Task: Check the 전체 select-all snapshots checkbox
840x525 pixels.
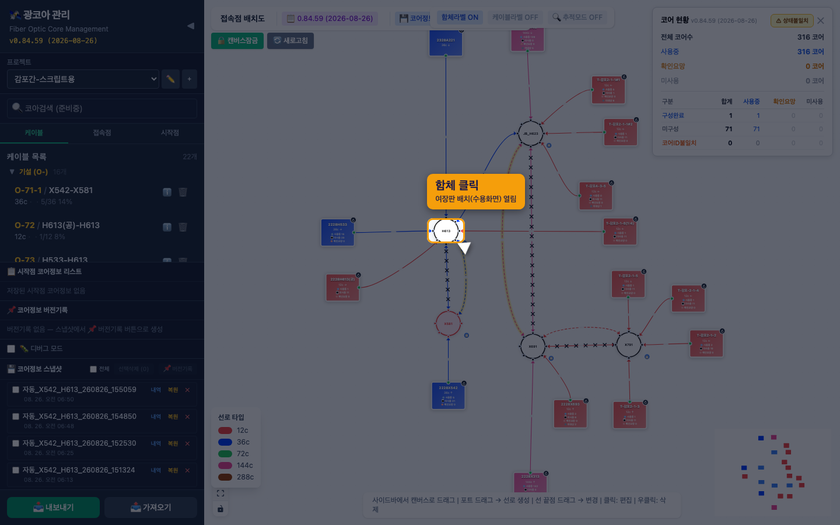Action: 93,369
